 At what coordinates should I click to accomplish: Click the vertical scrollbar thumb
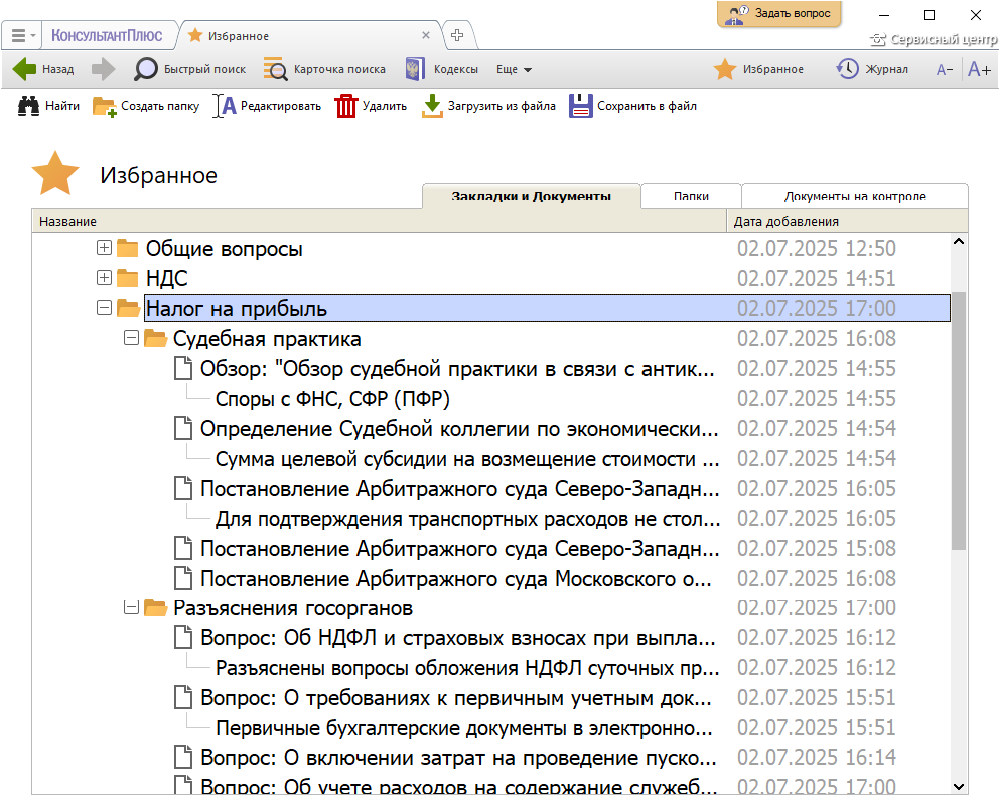pos(959,420)
